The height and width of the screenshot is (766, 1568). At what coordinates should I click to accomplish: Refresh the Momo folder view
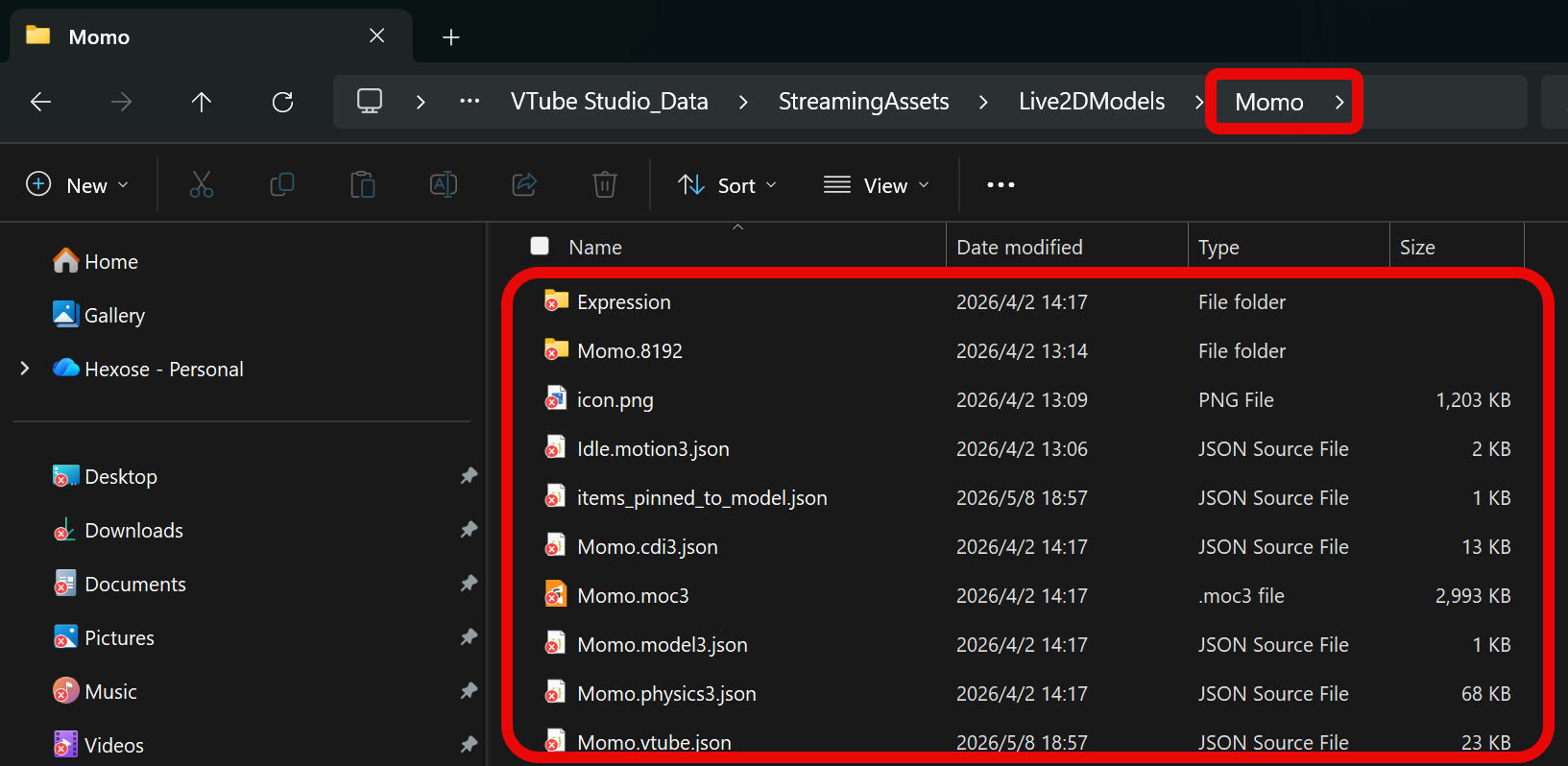click(x=282, y=102)
